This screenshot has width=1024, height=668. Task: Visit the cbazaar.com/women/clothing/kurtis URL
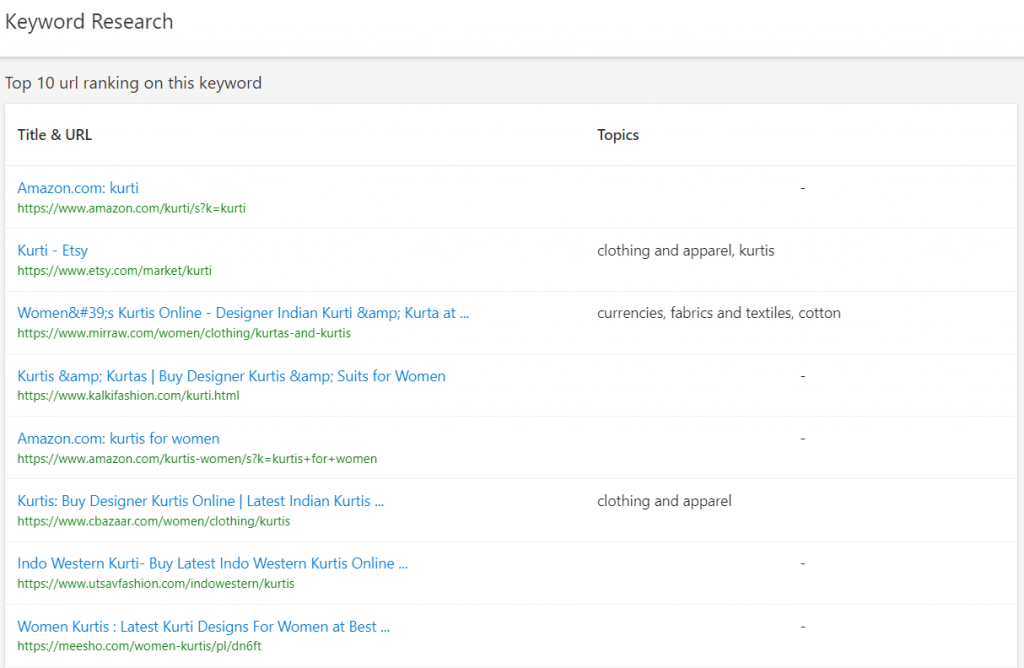(x=153, y=521)
